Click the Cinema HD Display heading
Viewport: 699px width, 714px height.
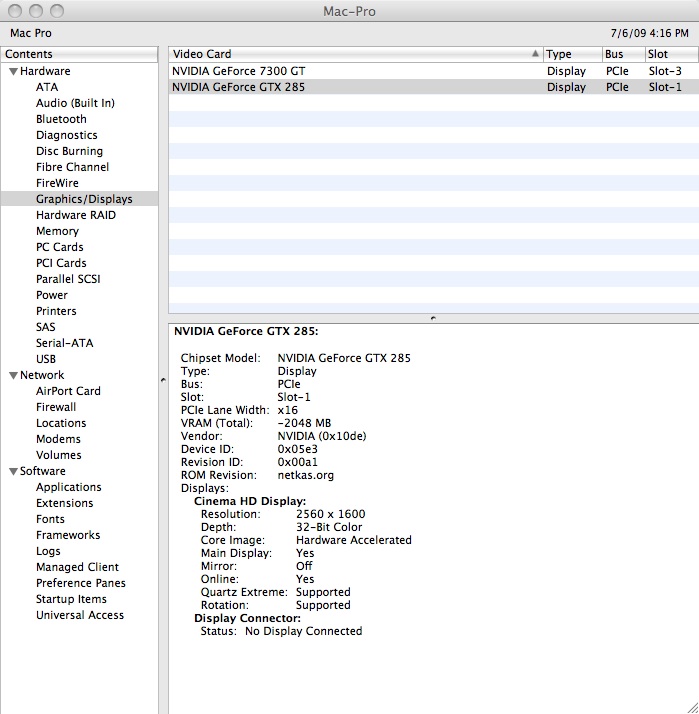pyautogui.click(x=250, y=501)
